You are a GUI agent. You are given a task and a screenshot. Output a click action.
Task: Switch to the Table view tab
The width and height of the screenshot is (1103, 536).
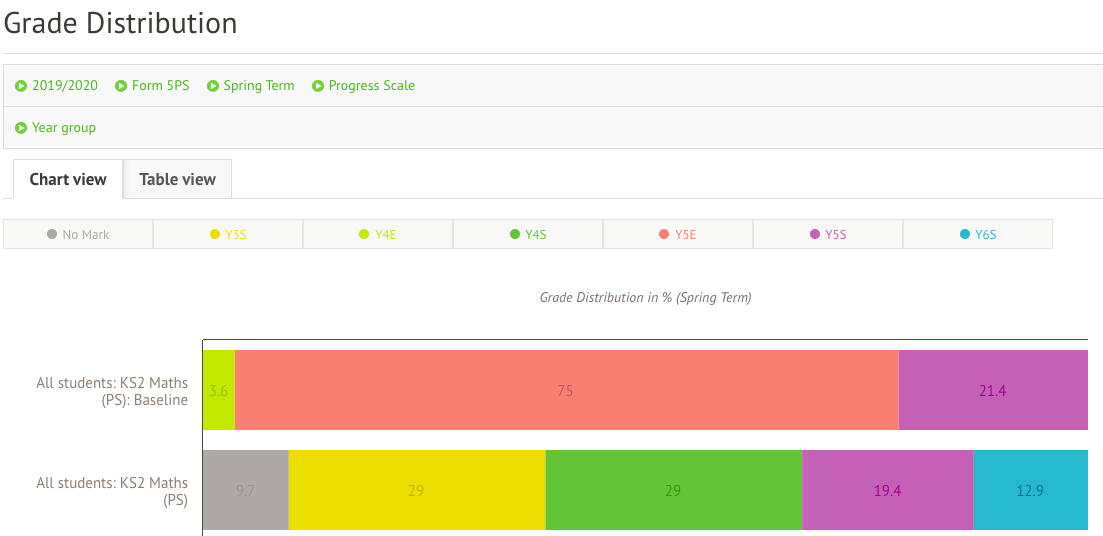(177, 180)
